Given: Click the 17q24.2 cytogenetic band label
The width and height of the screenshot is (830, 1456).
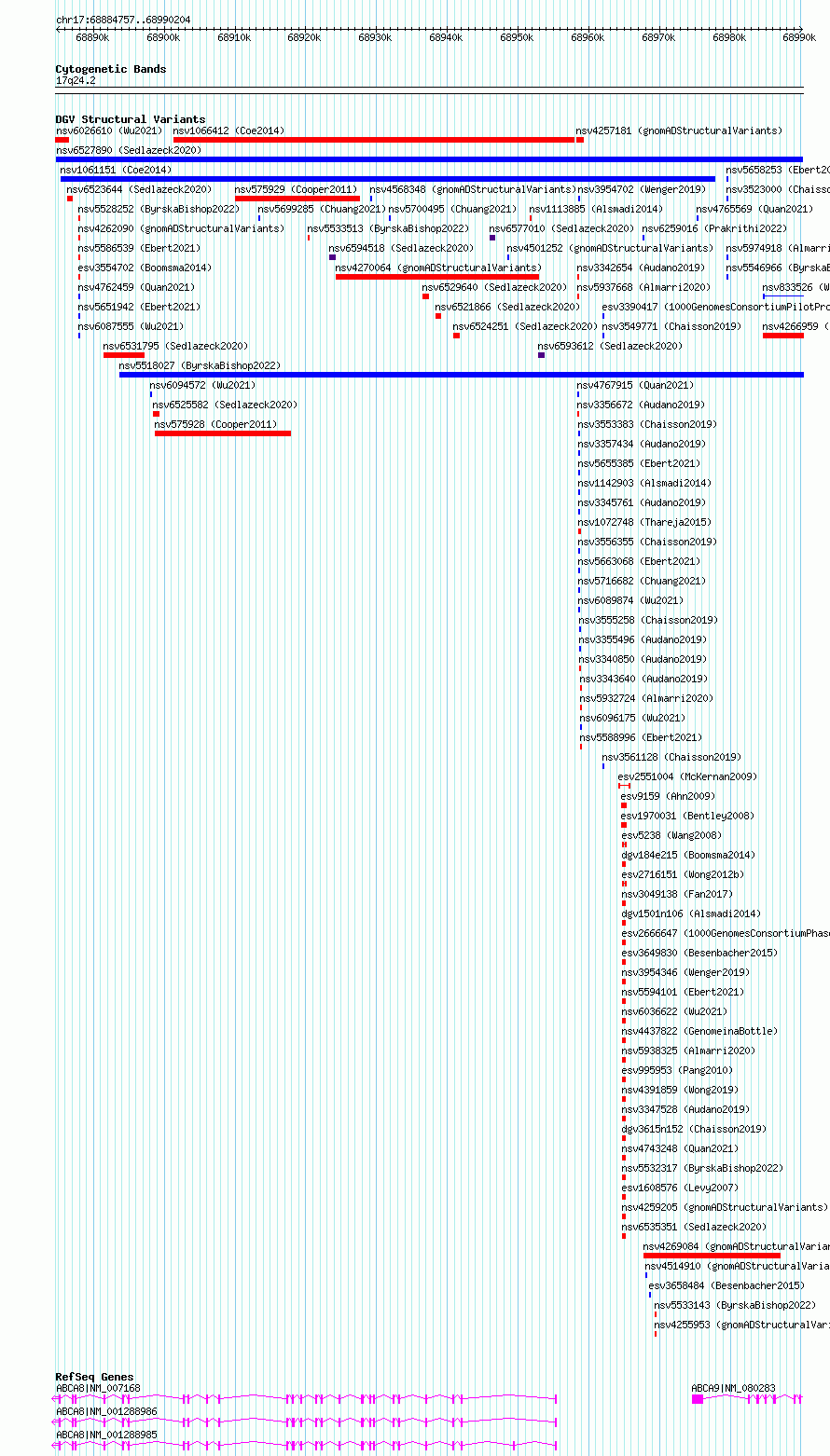Looking at the screenshot, I should pyautogui.click(x=76, y=80).
